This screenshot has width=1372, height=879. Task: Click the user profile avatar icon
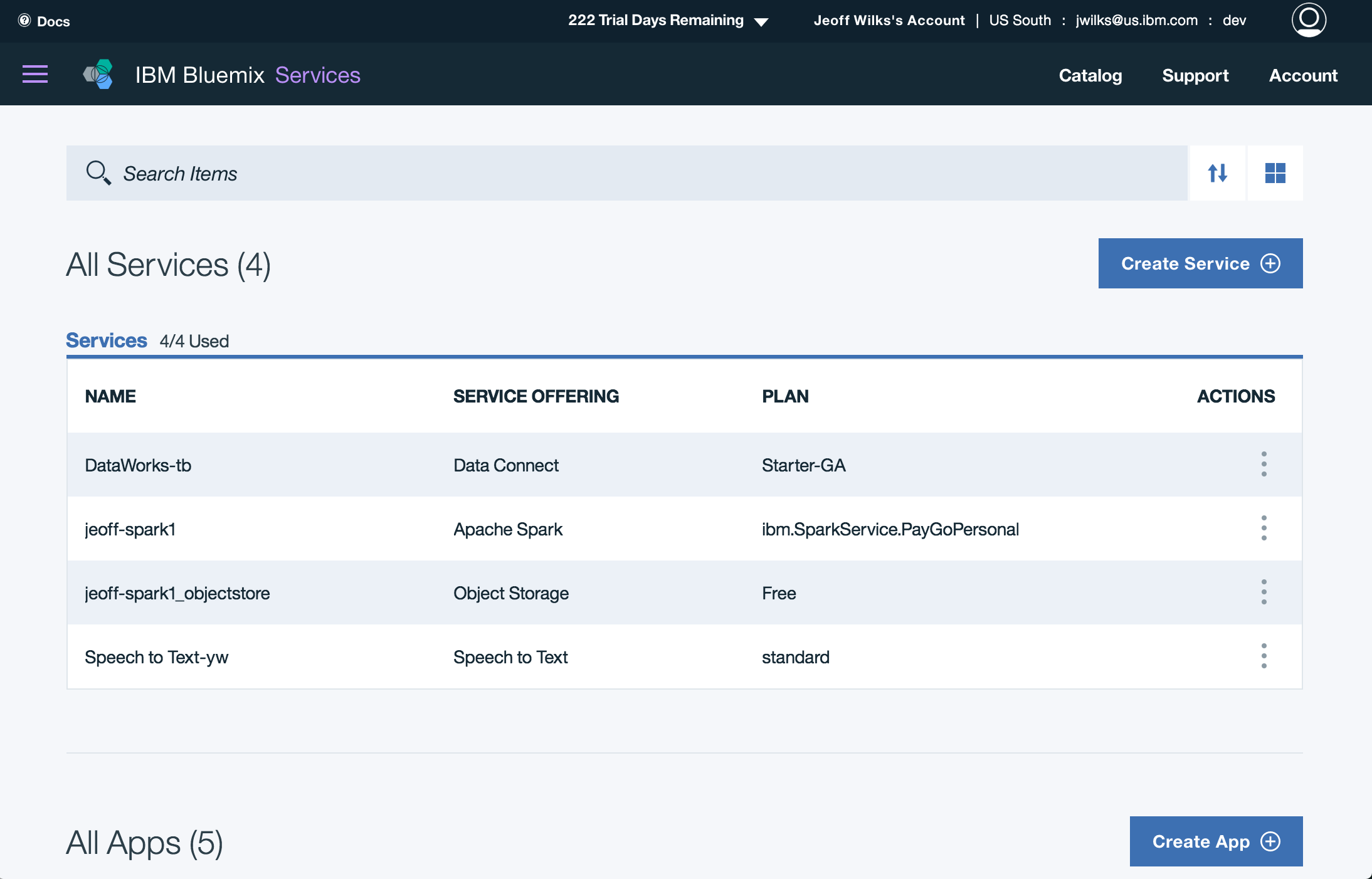coord(1308,20)
